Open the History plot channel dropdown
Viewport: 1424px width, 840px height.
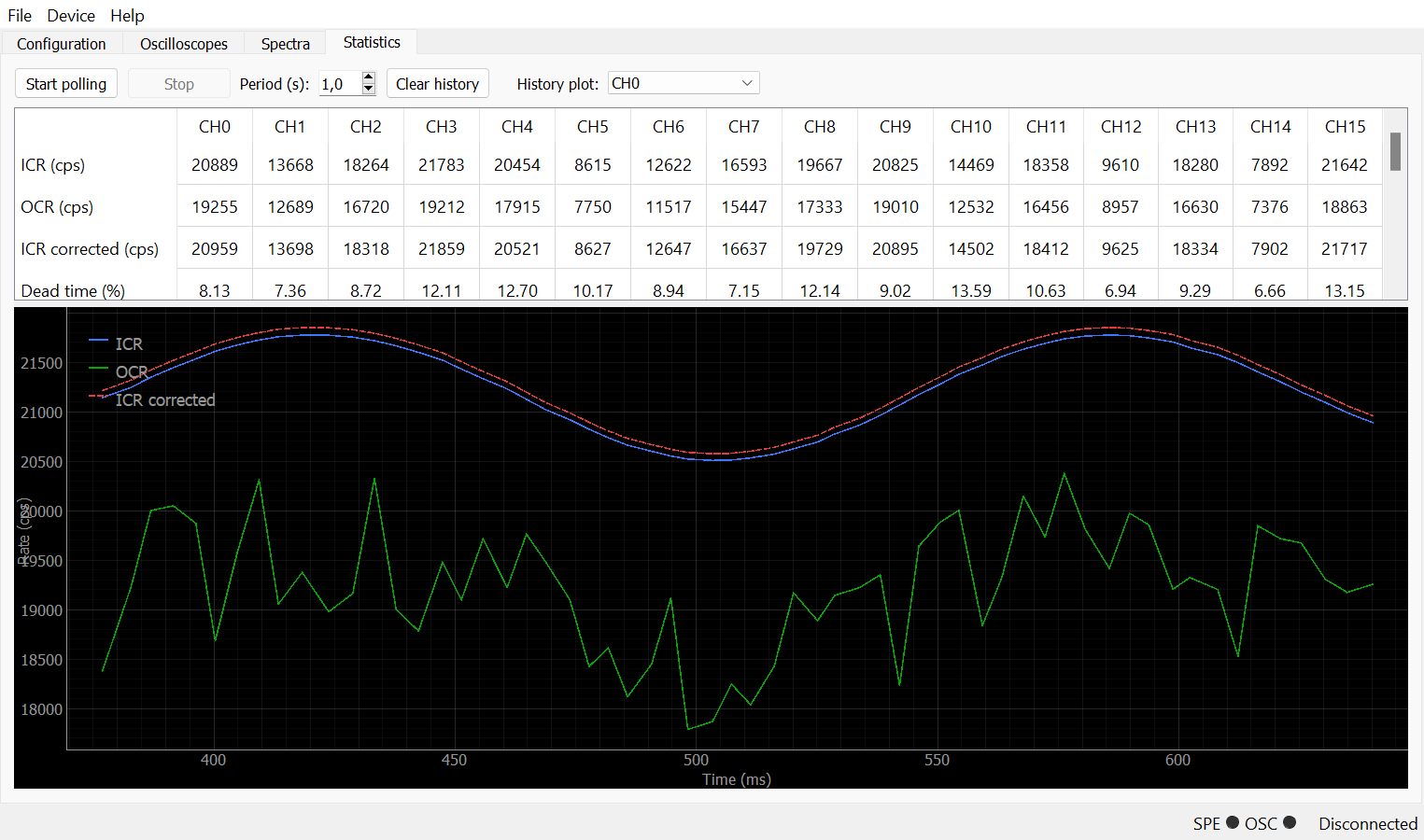(684, 83)
